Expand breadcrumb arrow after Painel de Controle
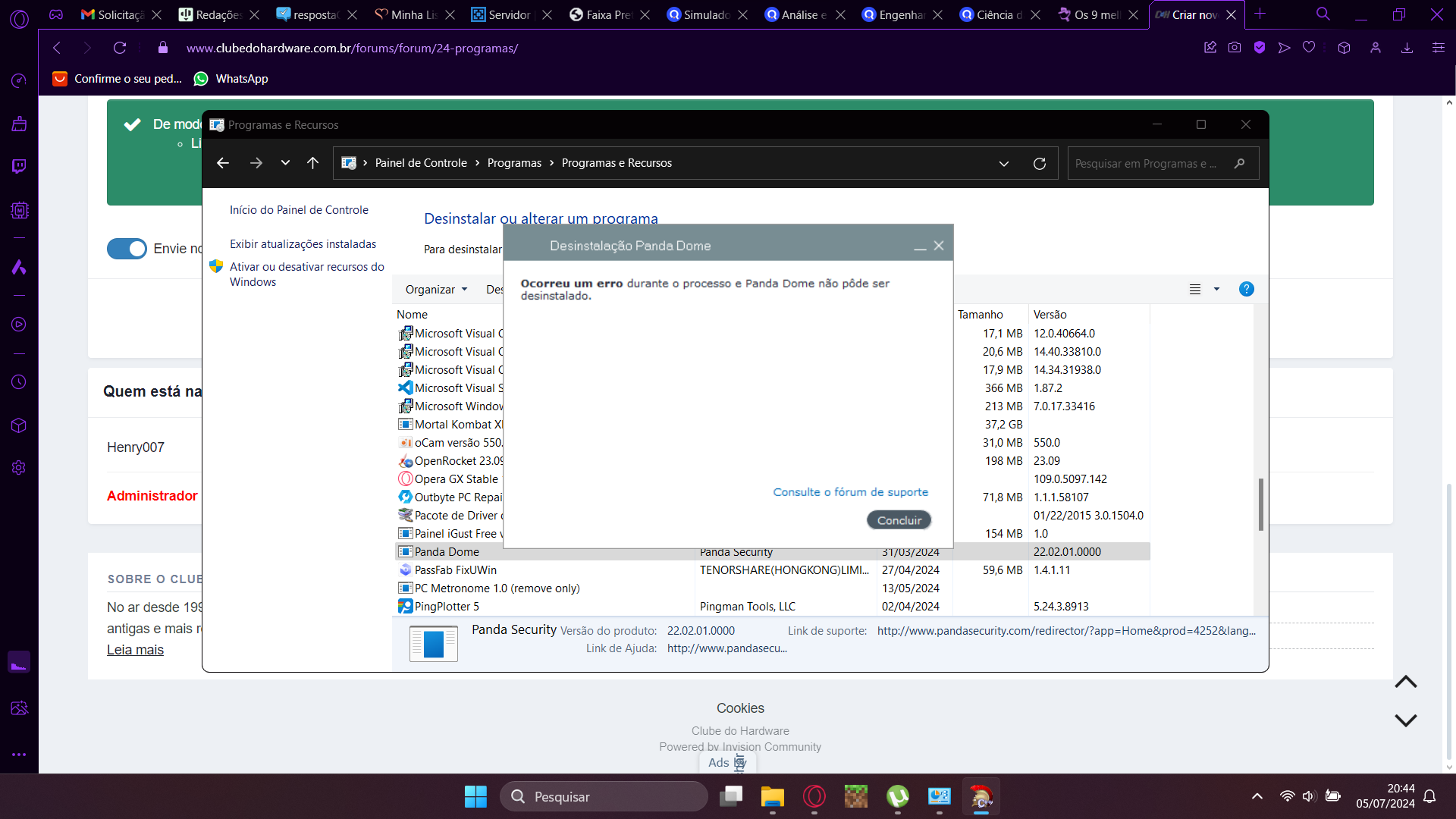Screen dimensions: 1456x819 coord(477,163)
